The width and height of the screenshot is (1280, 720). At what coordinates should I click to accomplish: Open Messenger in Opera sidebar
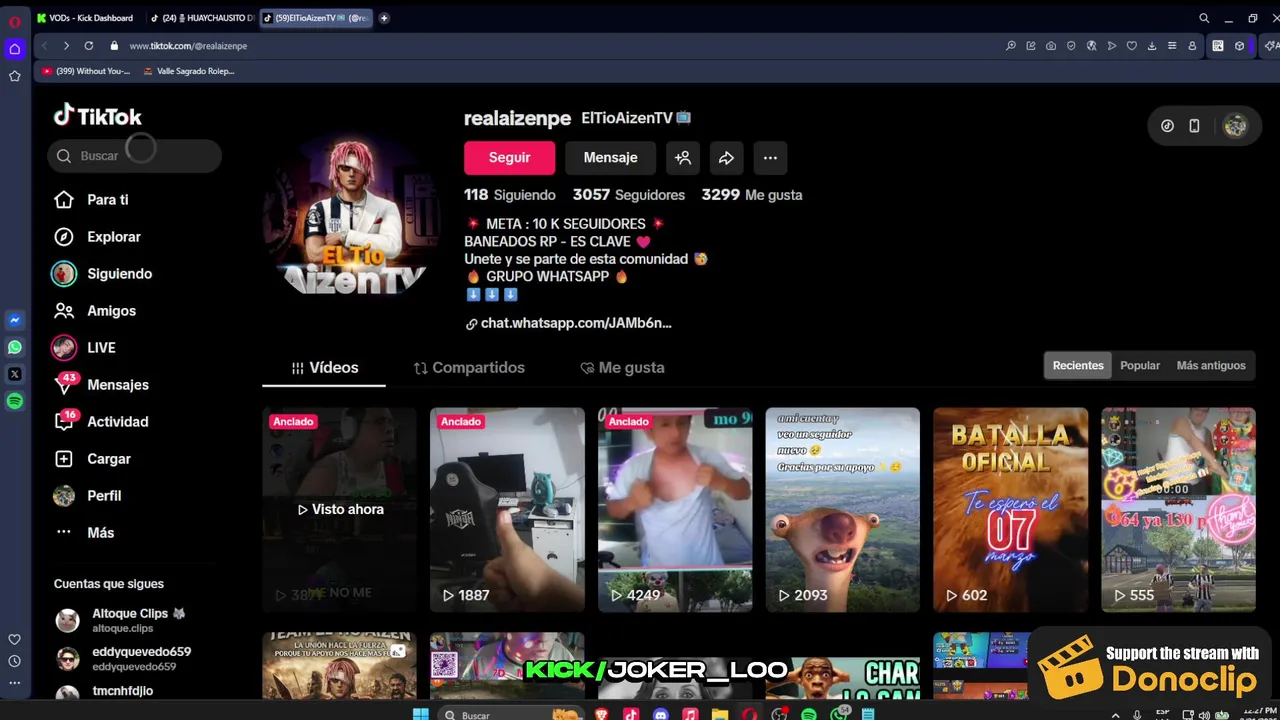[14, 321]
